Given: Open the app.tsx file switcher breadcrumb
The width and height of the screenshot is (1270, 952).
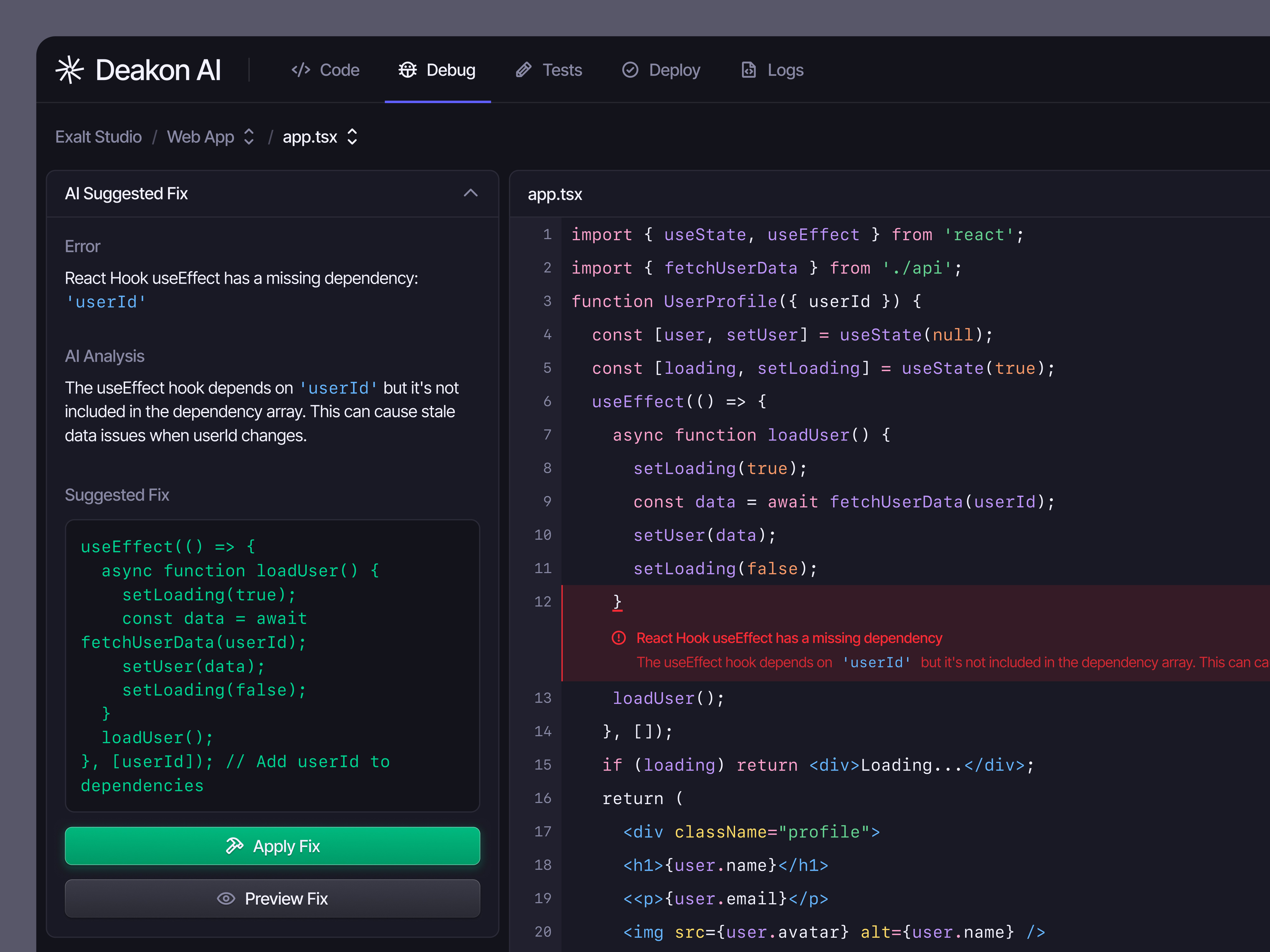Looking at the screenshot, I should [x=320, y=136].
